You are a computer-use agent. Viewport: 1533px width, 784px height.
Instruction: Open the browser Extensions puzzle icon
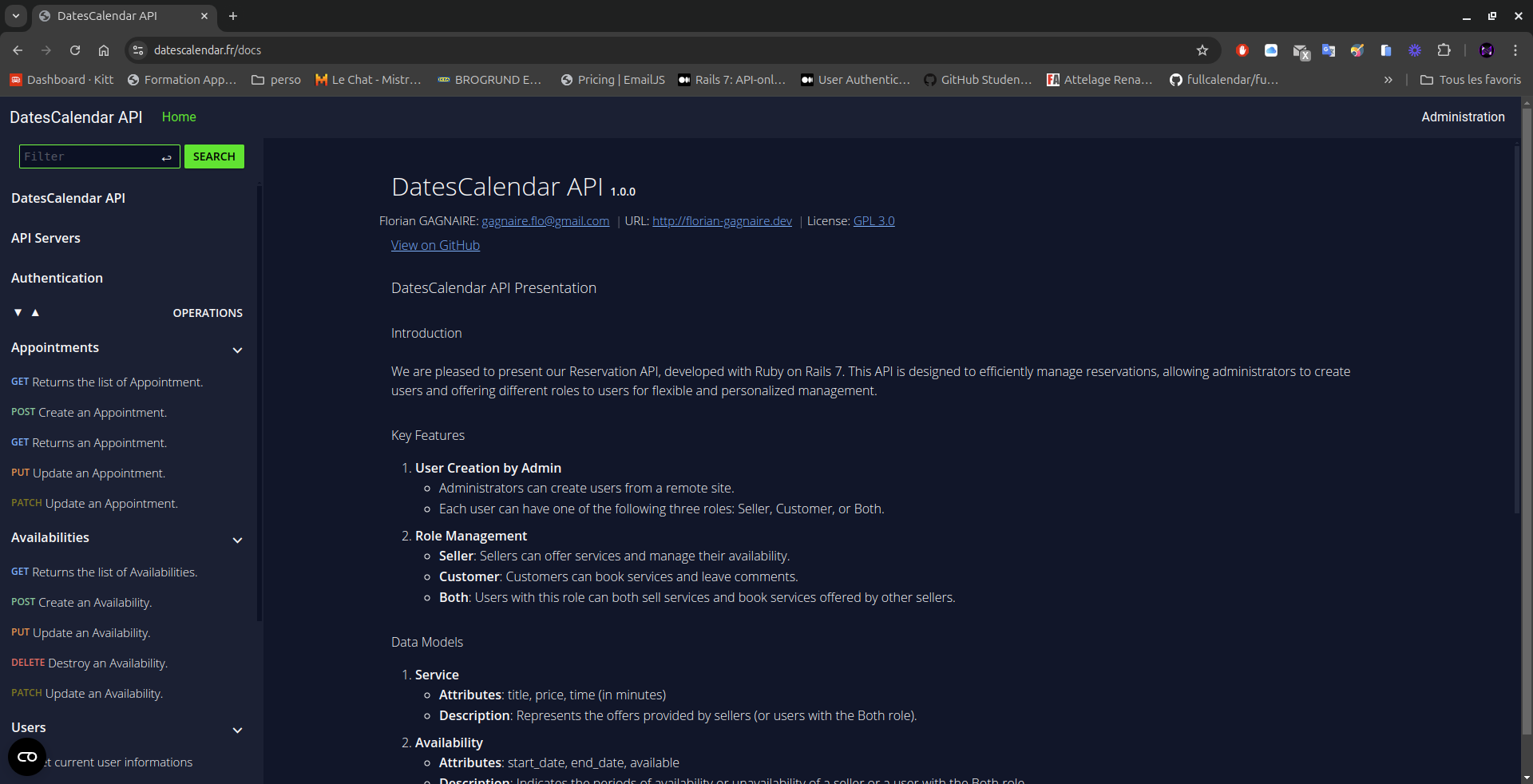[x=1445, y=49]
